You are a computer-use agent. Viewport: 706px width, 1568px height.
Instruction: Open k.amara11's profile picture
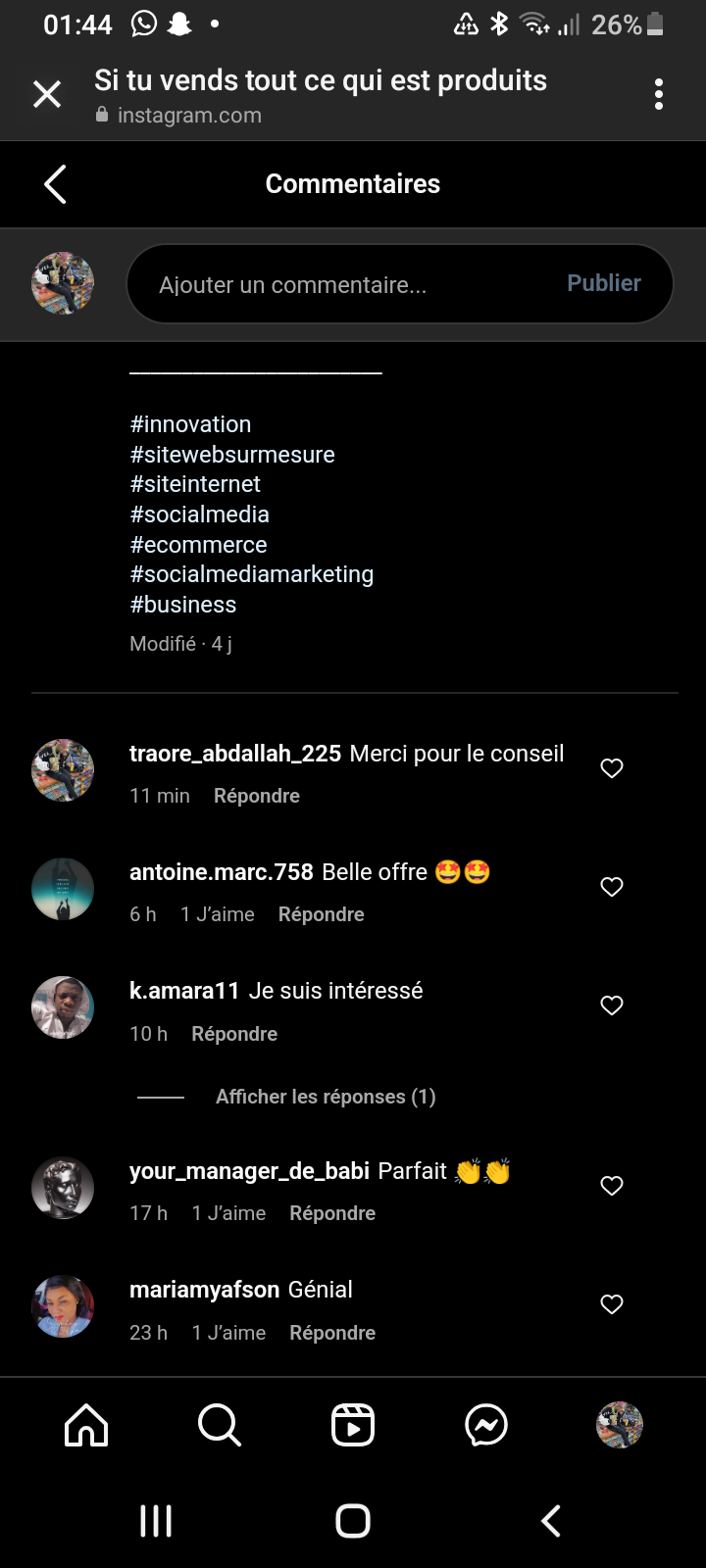click(x=63, y=1007)
